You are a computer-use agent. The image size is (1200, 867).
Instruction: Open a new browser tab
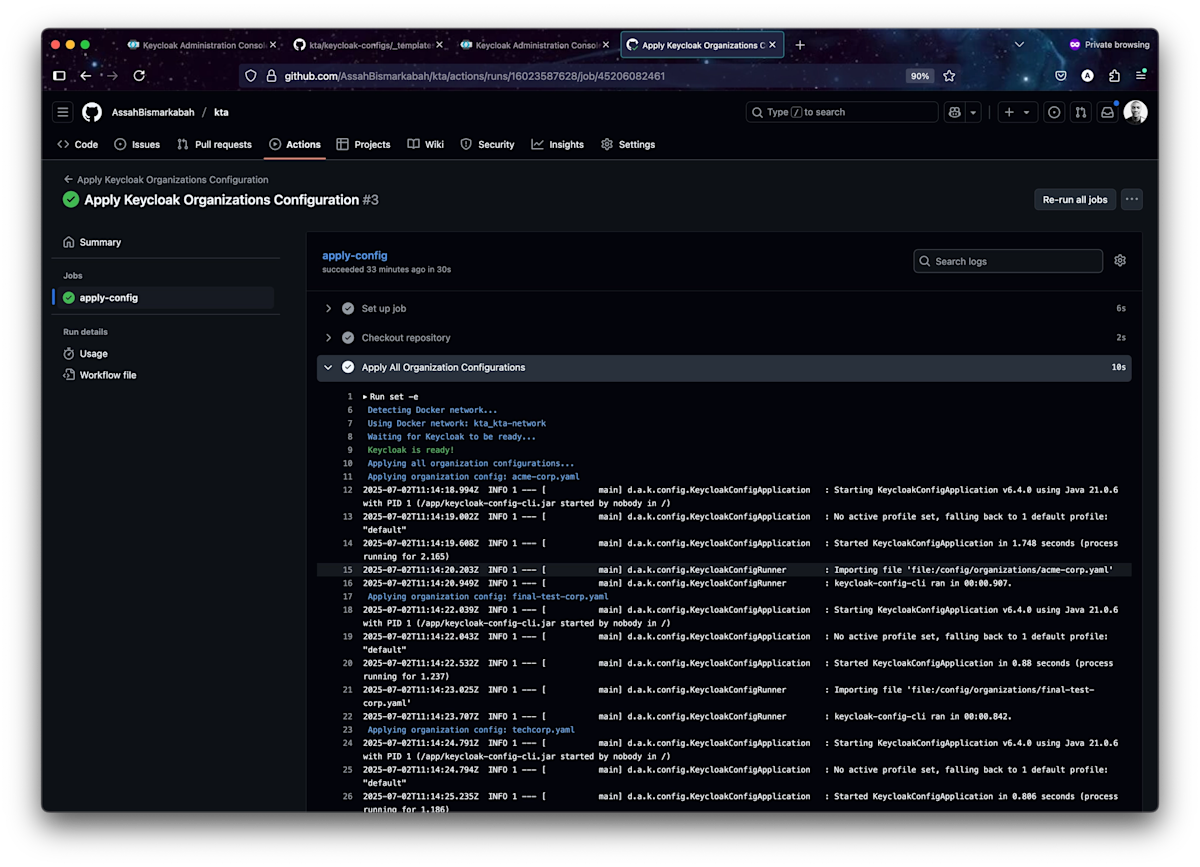(800, 45)
